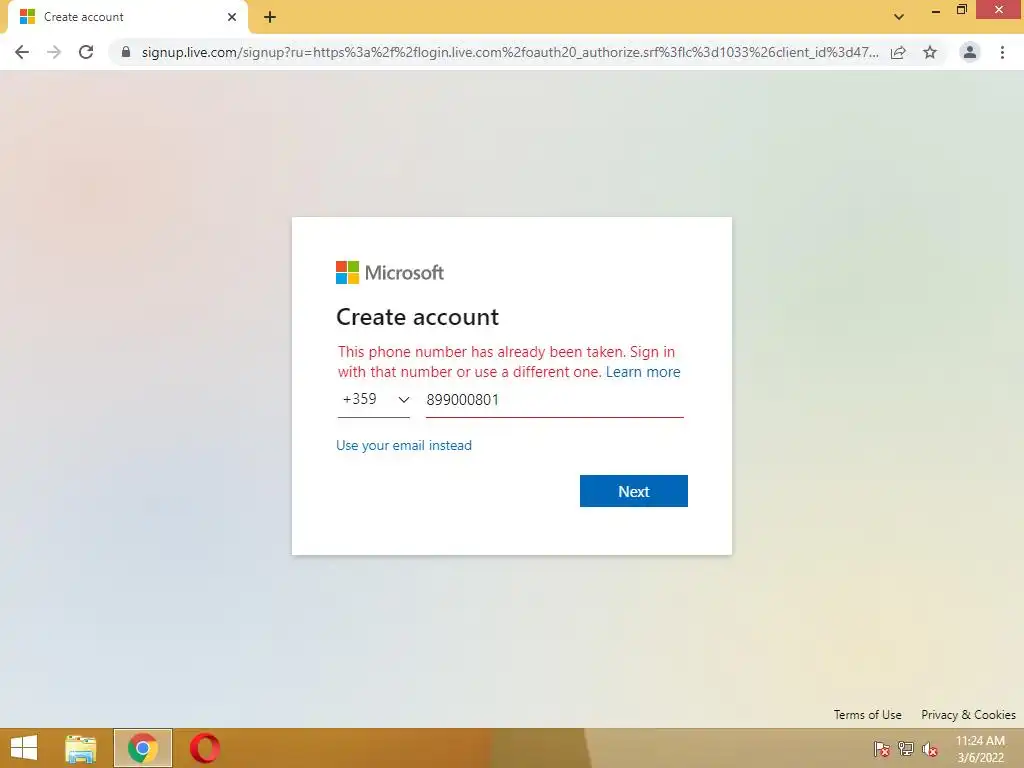The image size is (1024, 768).
Task: Restore down the Chrome window
Action: [x=961, y=10]
